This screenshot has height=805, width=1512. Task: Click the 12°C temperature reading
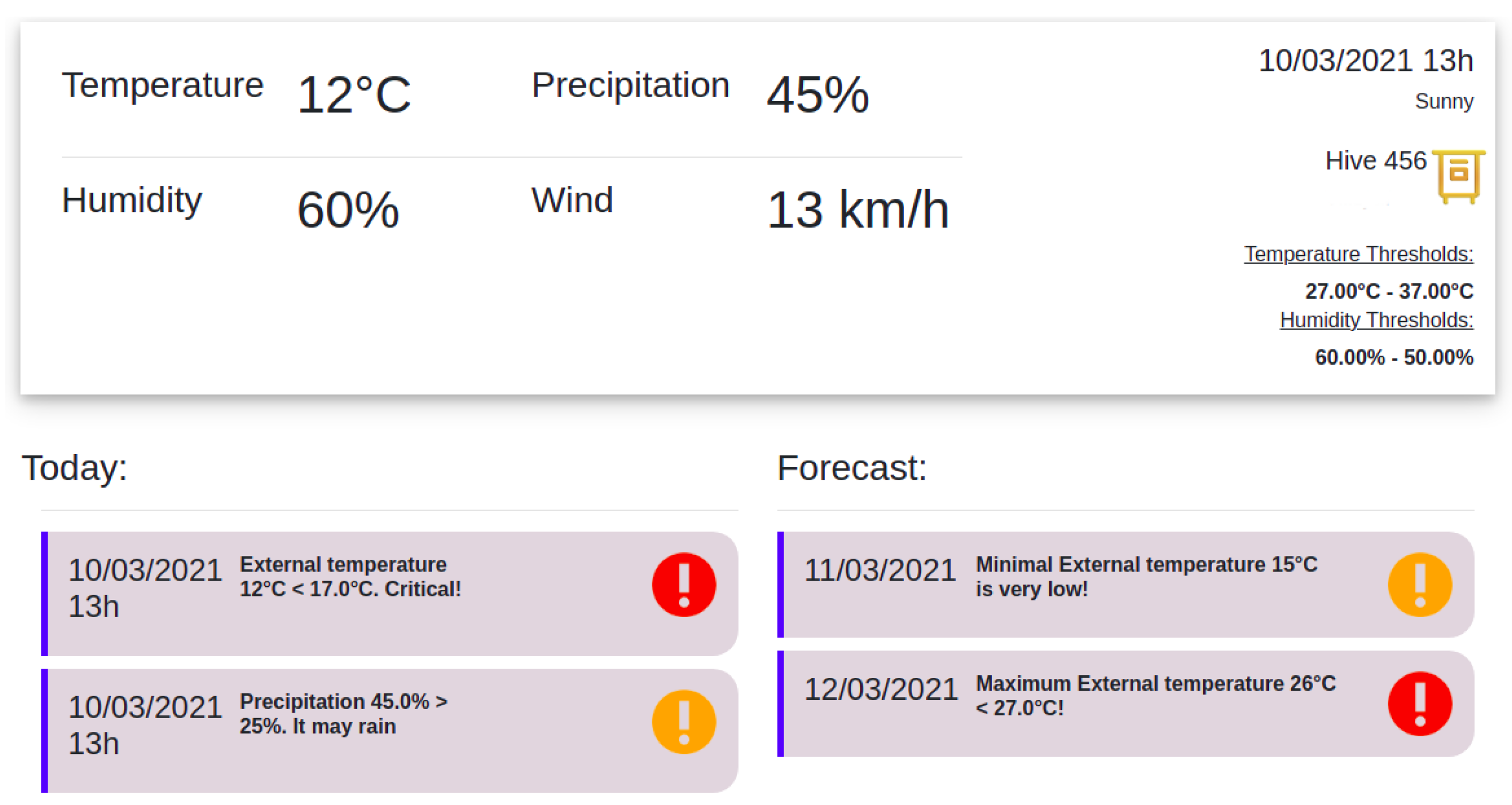[x=354, y=95]
